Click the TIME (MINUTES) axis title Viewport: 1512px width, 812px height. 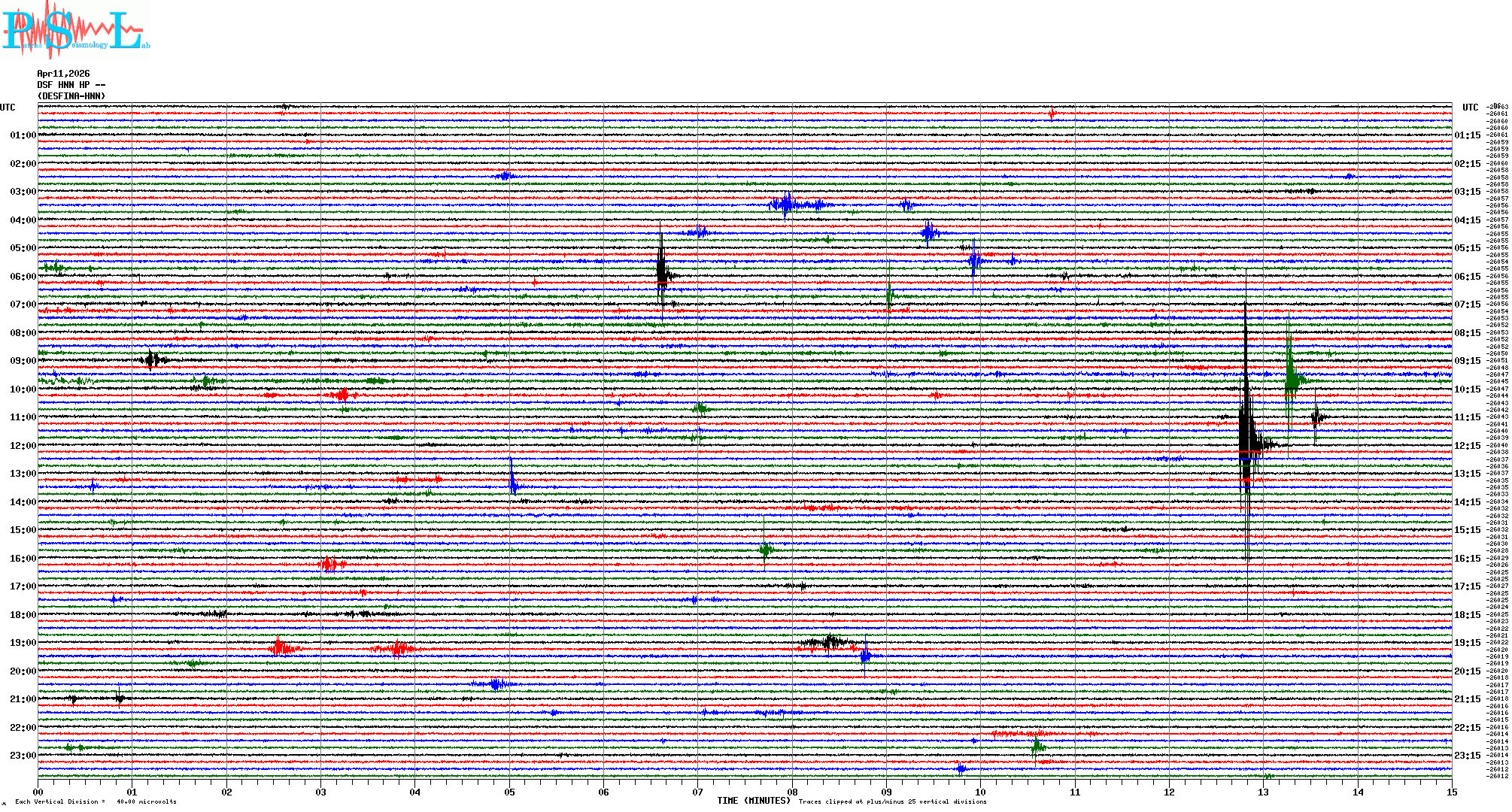pos(753,801)
